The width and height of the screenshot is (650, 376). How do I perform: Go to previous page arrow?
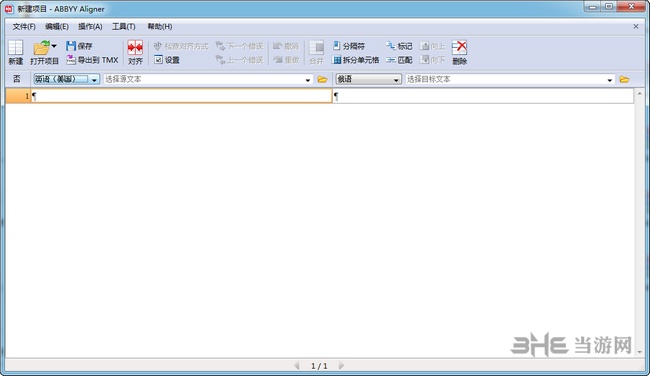296,365
